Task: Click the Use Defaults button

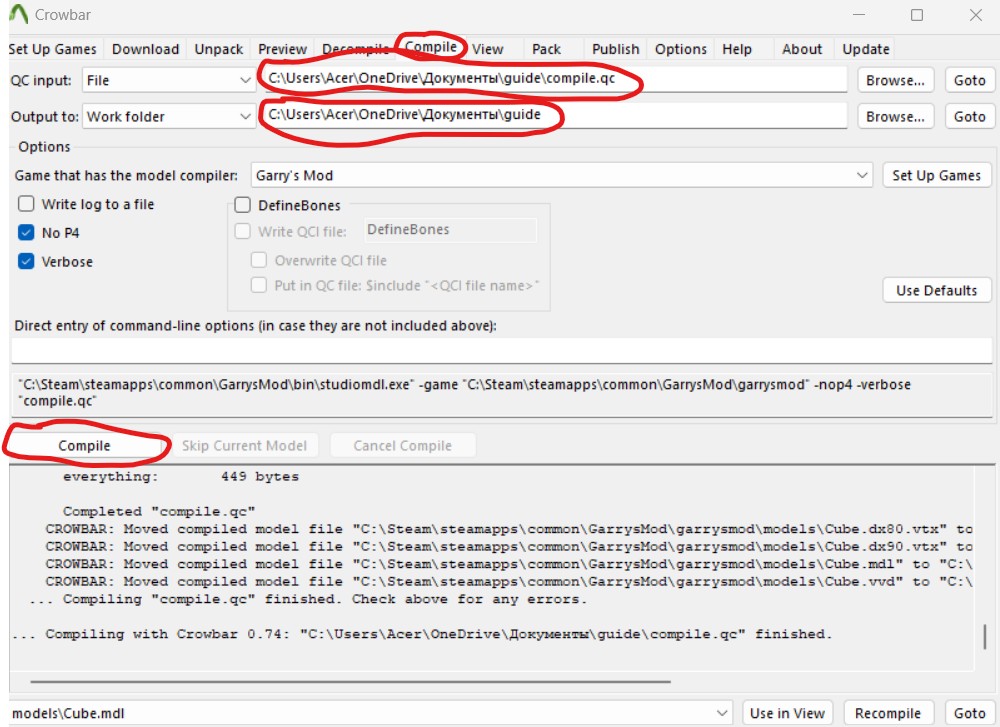Action: pyautogui.click(x=936, y=290)
